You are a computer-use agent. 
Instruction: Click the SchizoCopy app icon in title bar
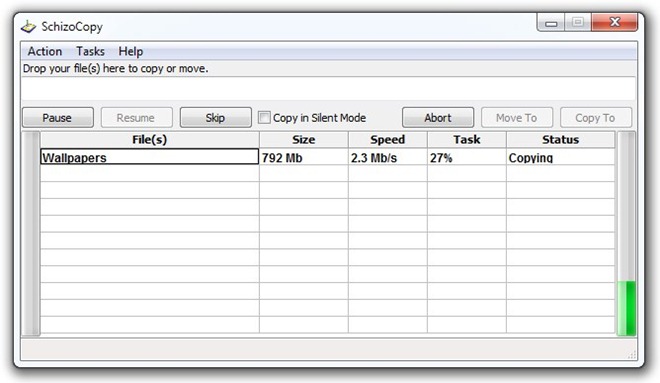[29, 27]
